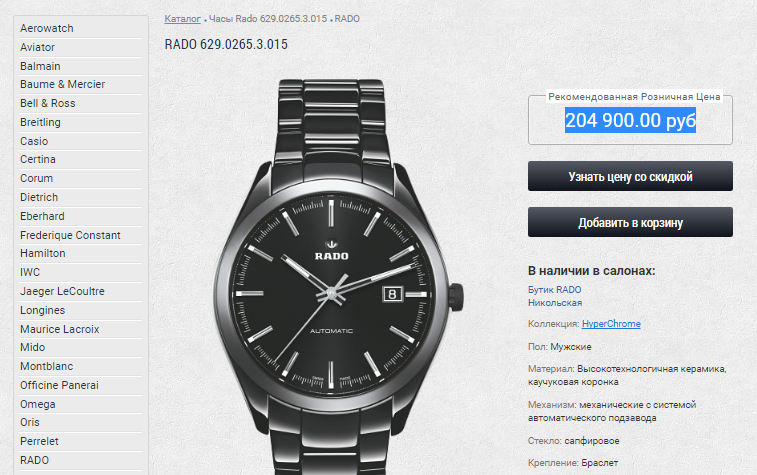Add watch to cart with Добавить в корзину
The height and width of the screenshot is (475, 757).
tap(630, 222)
